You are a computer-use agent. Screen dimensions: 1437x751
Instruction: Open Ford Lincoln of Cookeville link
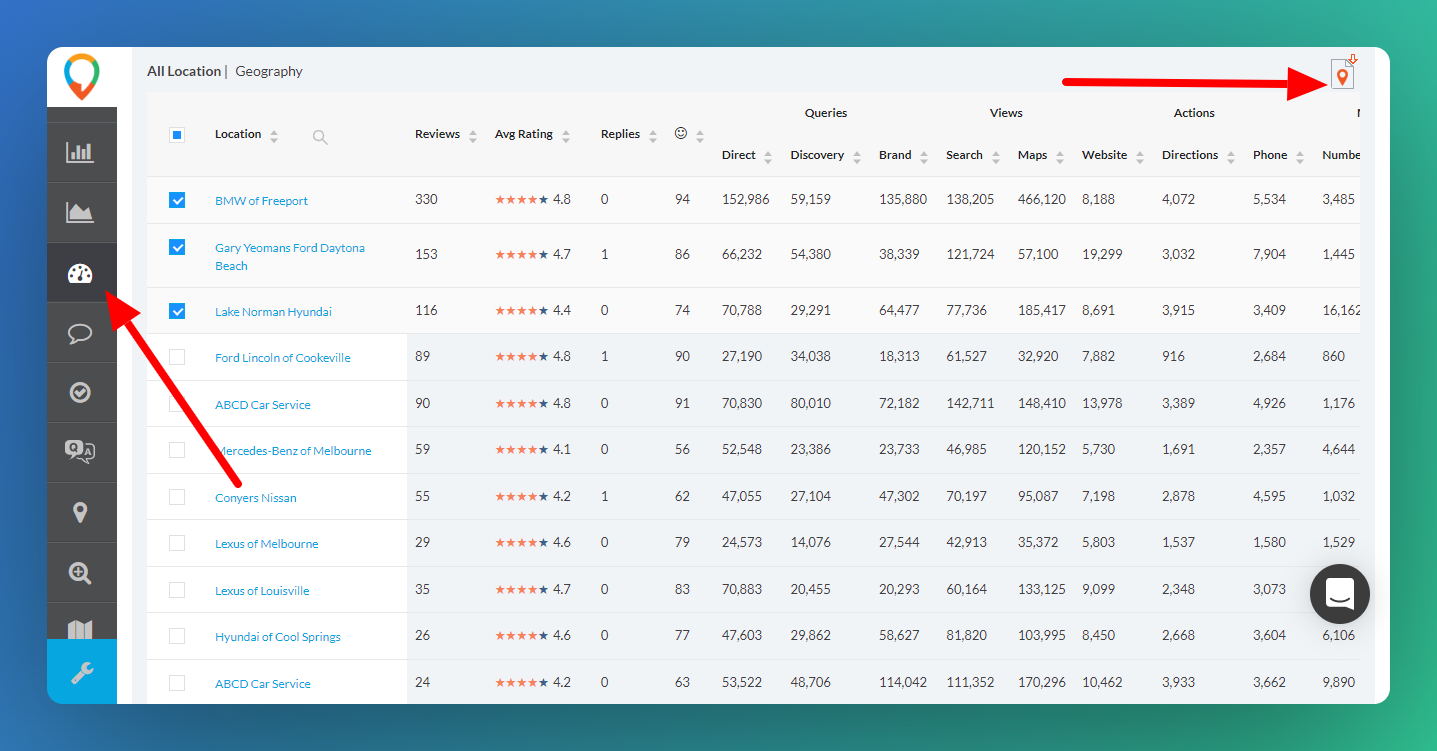(x=283, y=358)
